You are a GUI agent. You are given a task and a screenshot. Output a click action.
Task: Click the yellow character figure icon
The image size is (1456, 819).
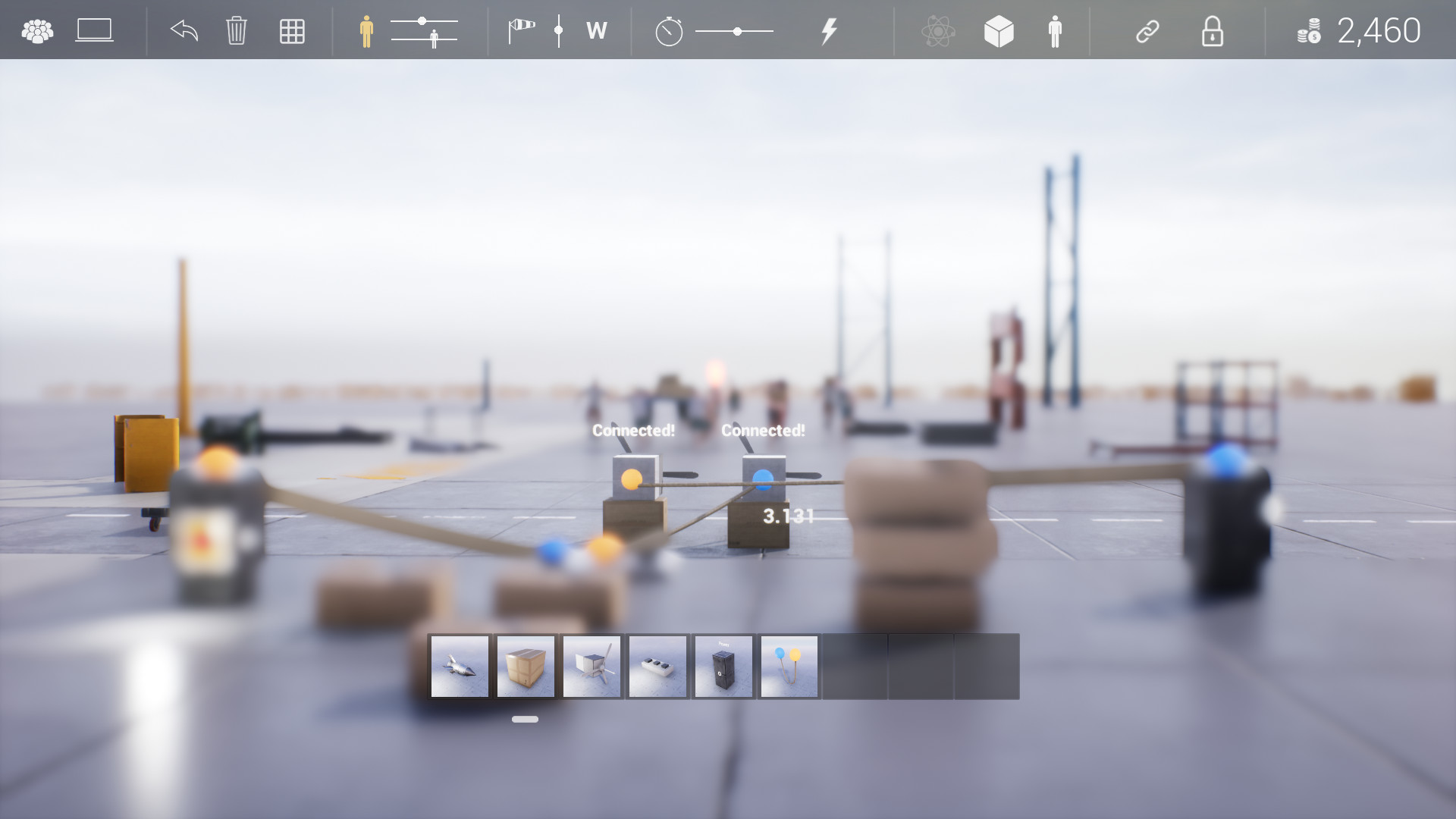click(x=366, y=32)
